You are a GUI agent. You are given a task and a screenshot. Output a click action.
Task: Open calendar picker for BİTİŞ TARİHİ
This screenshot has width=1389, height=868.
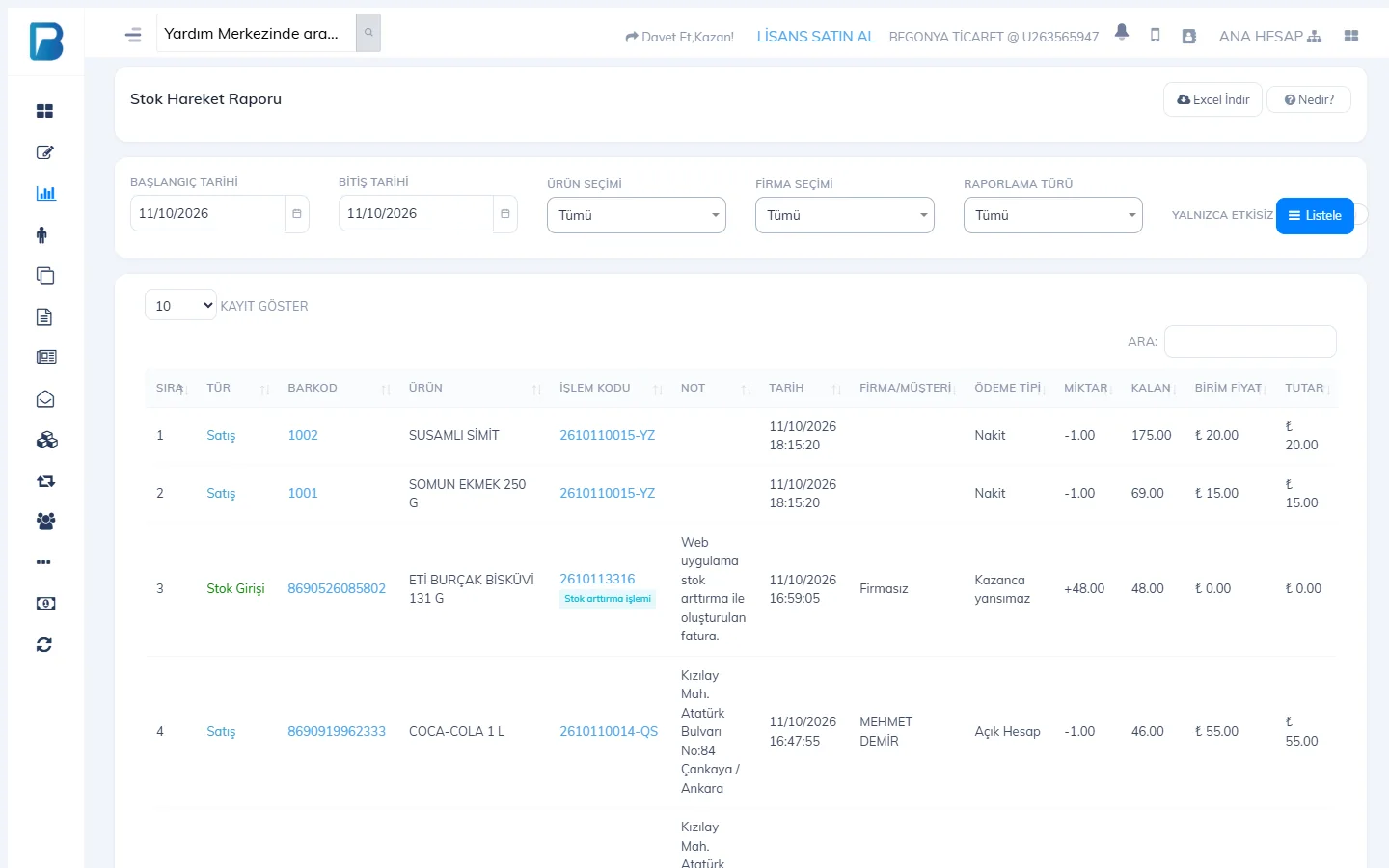[505, 214]
